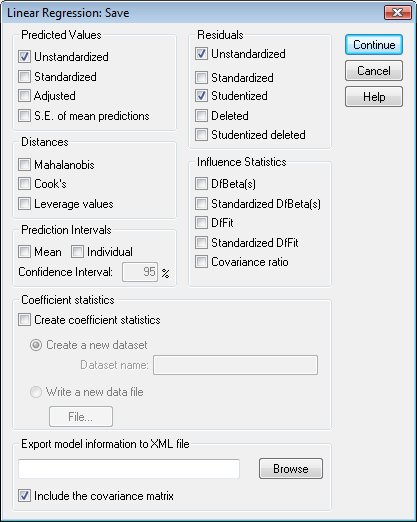Focus the XML file path field
The image size is (417, 522).
click(129, 469)
